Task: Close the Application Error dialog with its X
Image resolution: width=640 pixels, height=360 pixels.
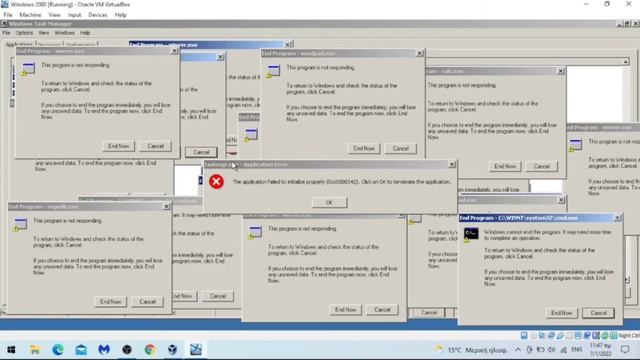Action: [x=452, y=164]
